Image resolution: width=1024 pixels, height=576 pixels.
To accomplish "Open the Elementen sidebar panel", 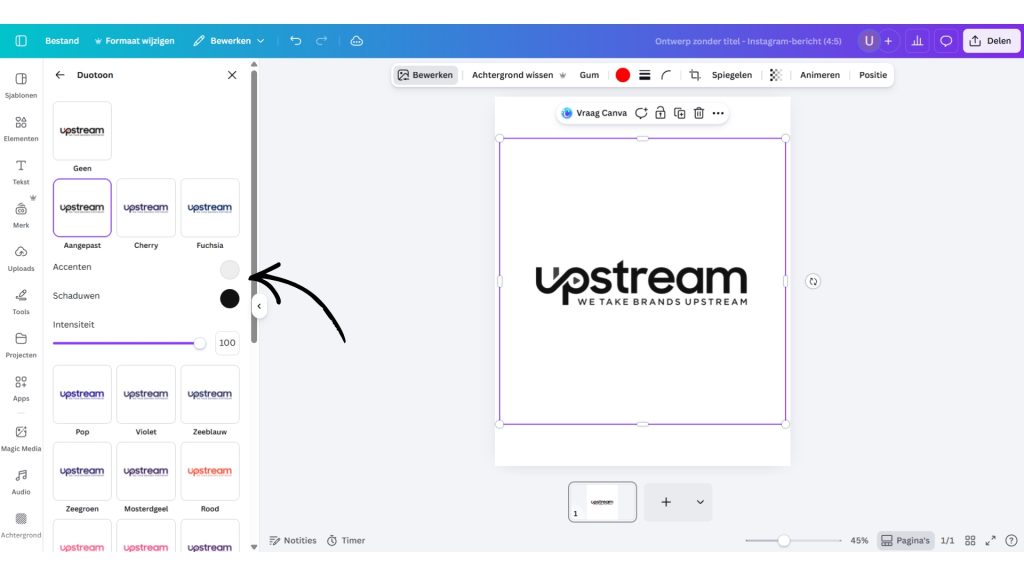I will point(21,128).
